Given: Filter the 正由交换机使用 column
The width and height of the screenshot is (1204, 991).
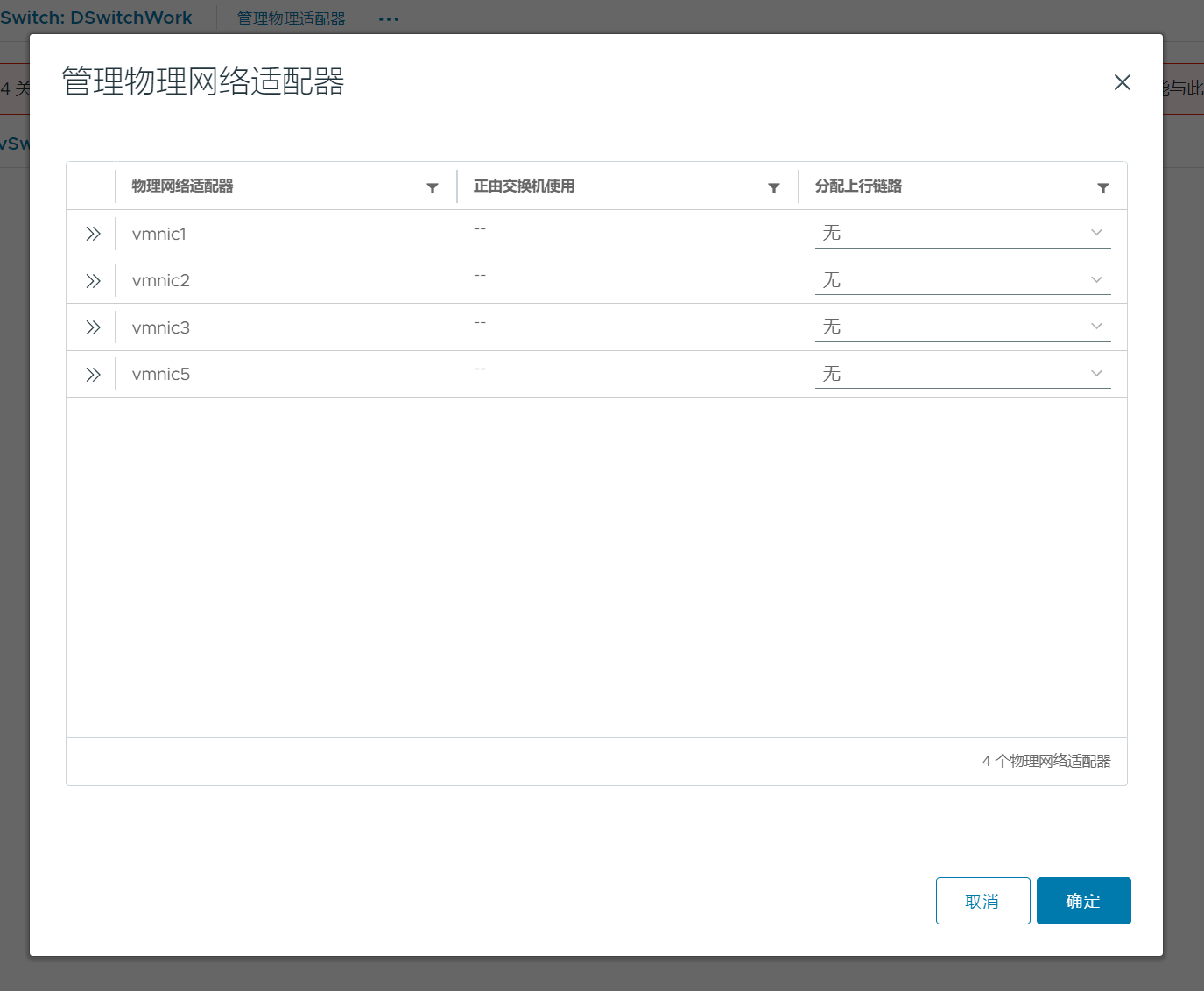Looking at the screenshot, I should [773, 188].
